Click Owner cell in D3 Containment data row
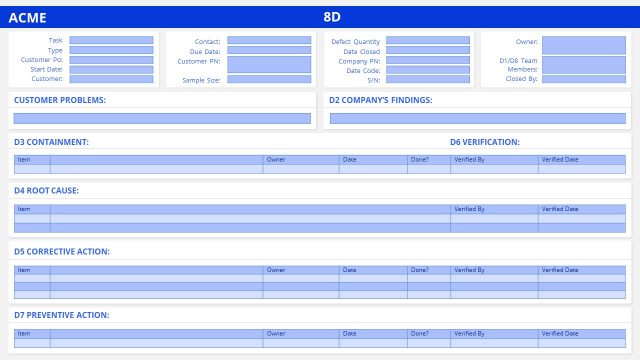The width and height of the screenshot is (640, 360). (x=301, y=169)
